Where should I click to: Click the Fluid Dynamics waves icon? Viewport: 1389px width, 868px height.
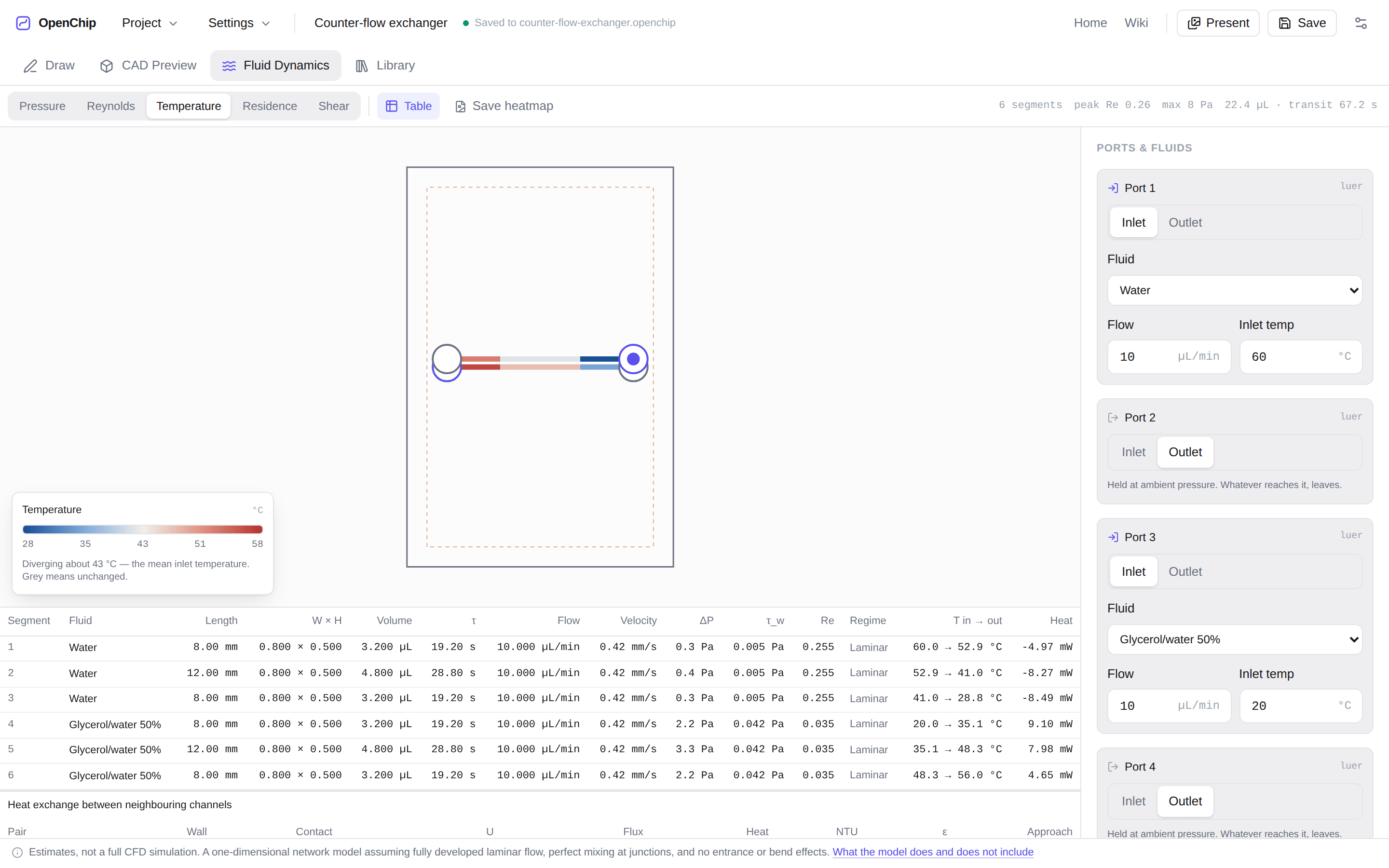(229, 66)
